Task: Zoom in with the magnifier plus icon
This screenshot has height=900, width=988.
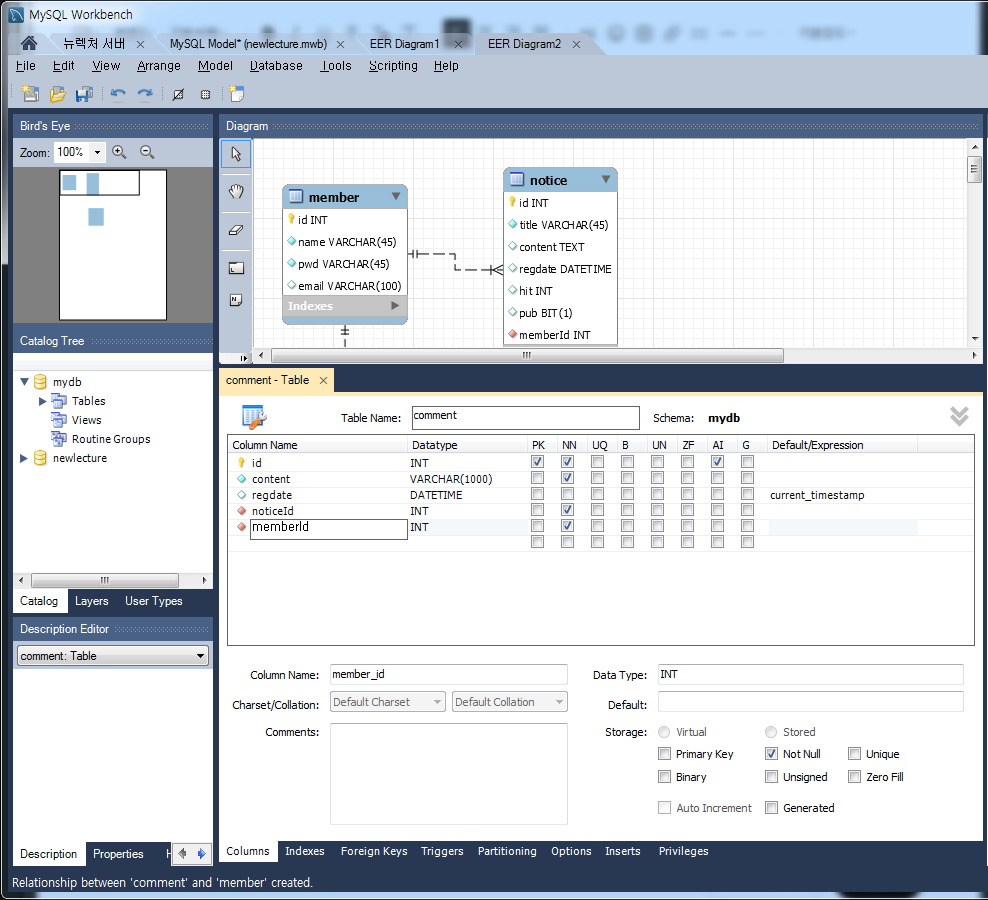Action: pos(119,152)
